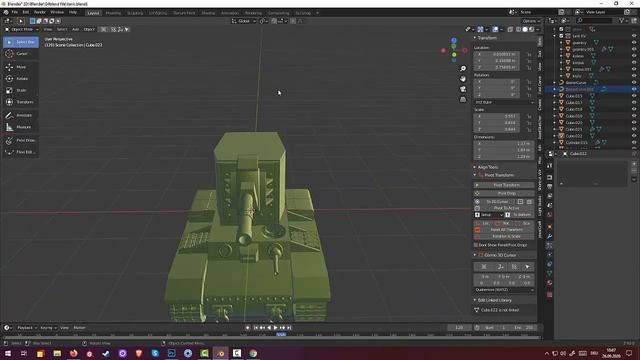Screen dimensions: 640x360
Task: Toggle X-ray view icon
Action: (x=510, y=29)
